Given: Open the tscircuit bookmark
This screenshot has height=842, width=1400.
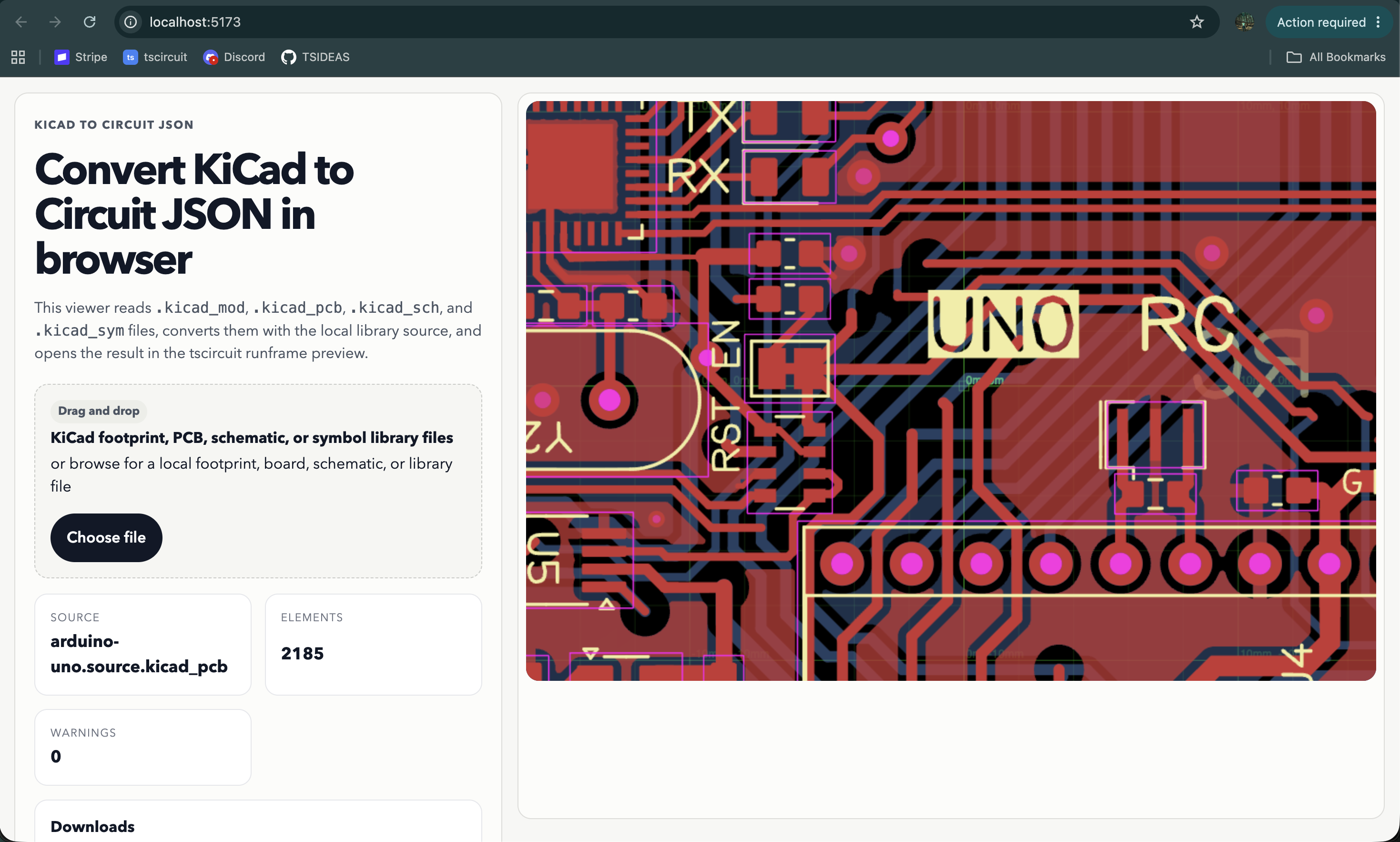Looking at the screenshot, I should 155,57.
